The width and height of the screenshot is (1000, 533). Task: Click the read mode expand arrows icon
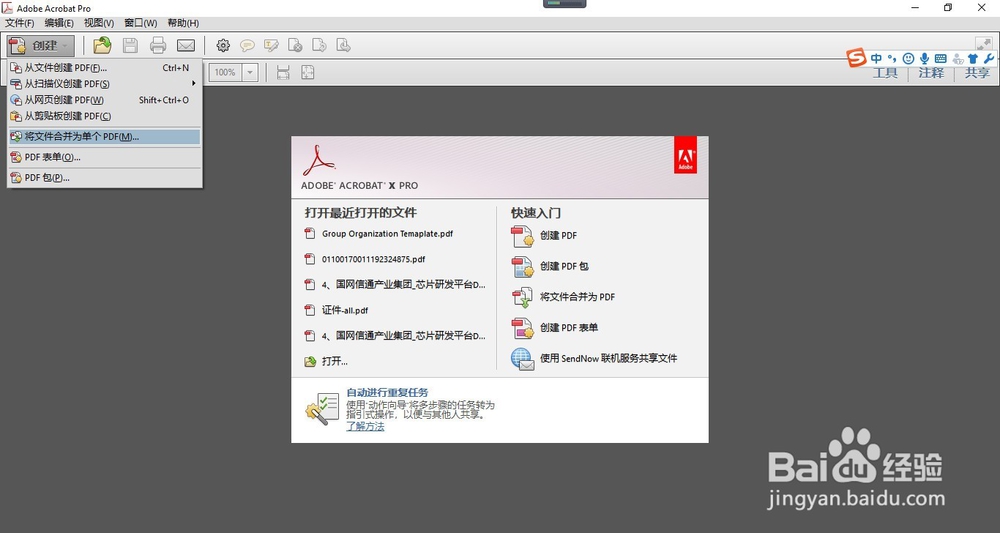(983, 44)
